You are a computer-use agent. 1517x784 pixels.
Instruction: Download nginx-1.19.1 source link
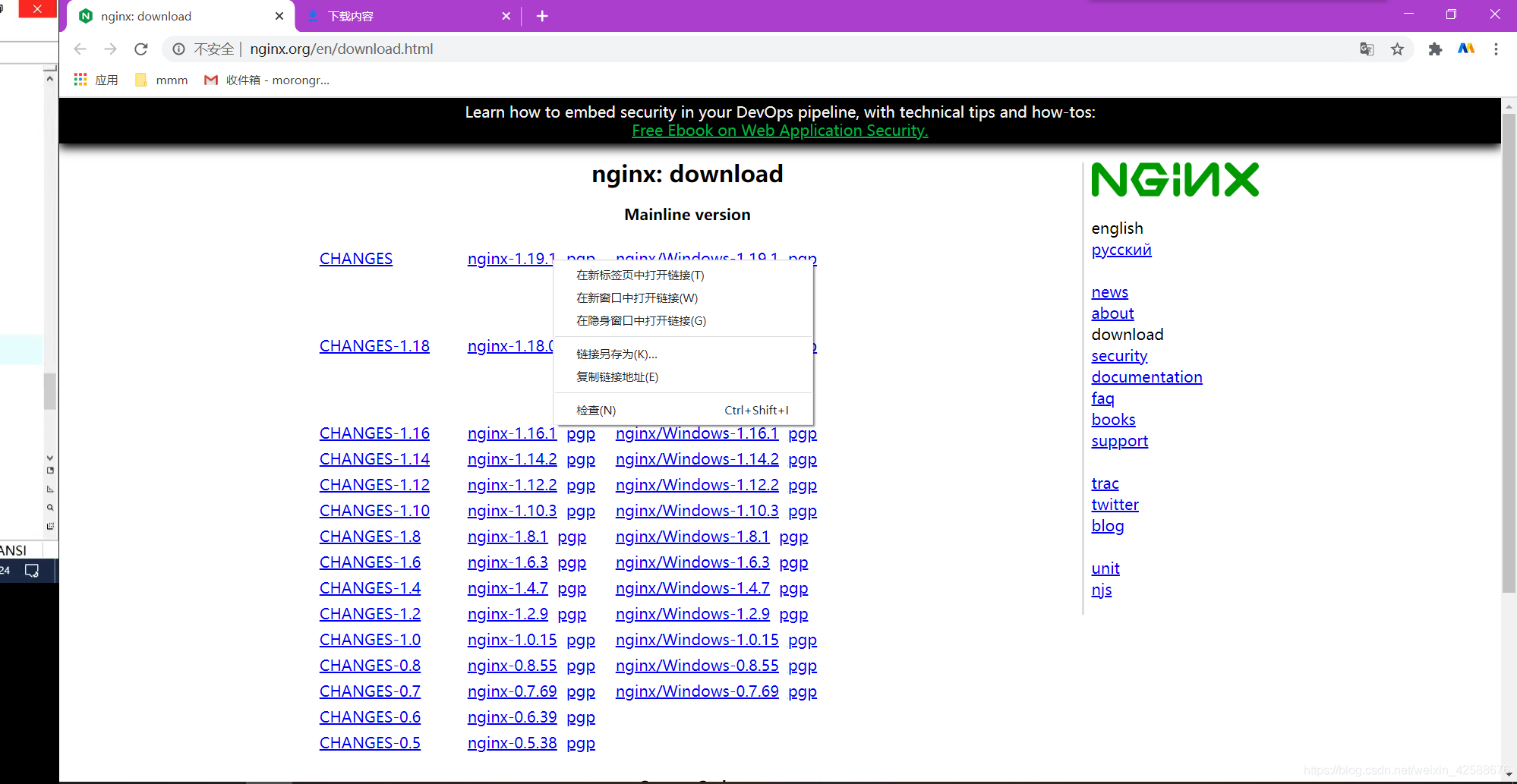pyautogui.click(x=510, y=259)
